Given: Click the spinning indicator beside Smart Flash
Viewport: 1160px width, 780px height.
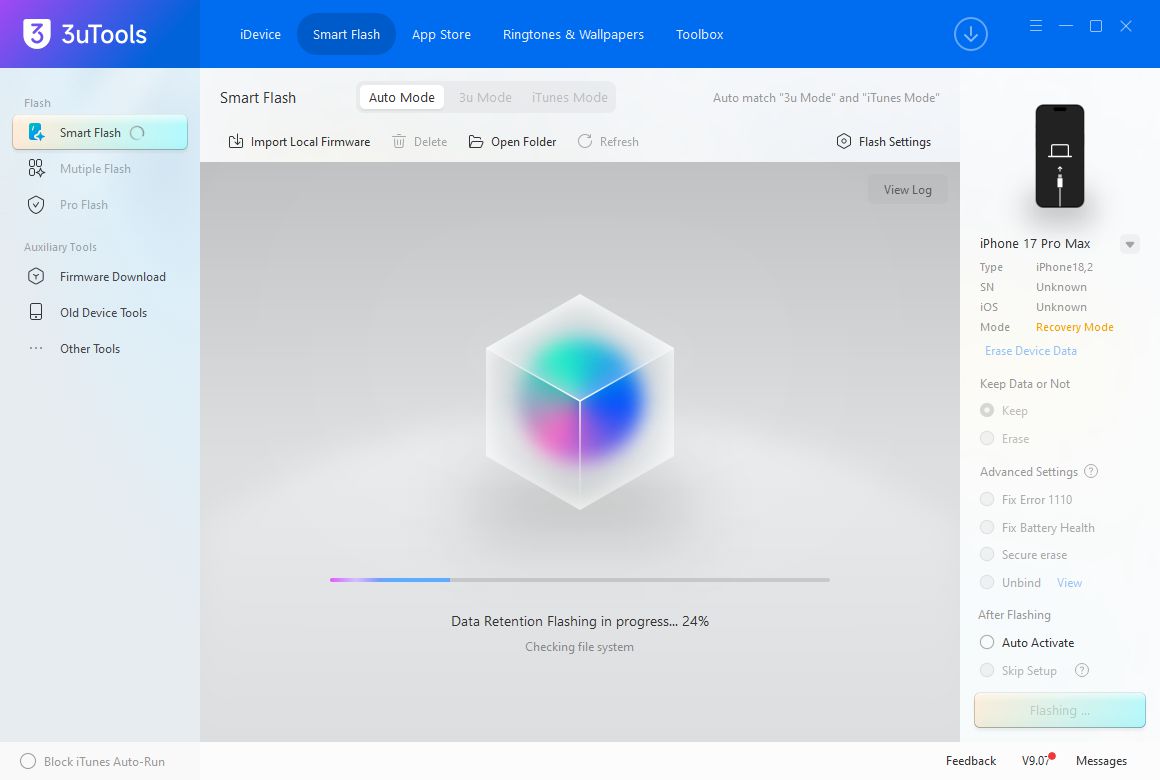Looking at the screenshot, I should pyautogui.click(x=137, y=133).
